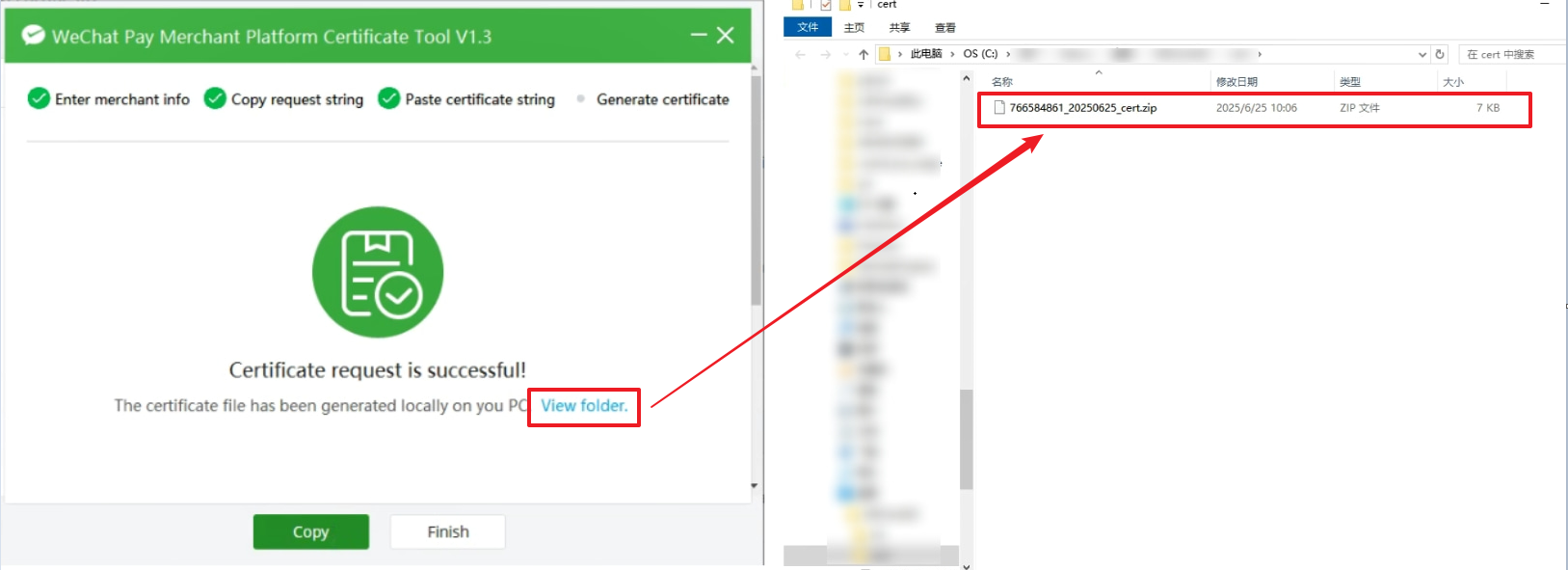Click the 2025/6/25 10:06 date cell
Image resolution: width=1568 pixels, height=570 pixels.
pyautogui.click(x=1257, y=108)
